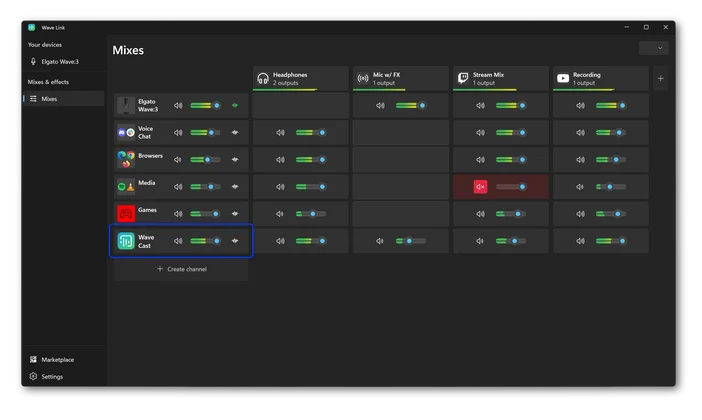Select Elgato Wave:3 under Your devices
The width and height of the screenshot is (702, 420).
tap(62, 62)
